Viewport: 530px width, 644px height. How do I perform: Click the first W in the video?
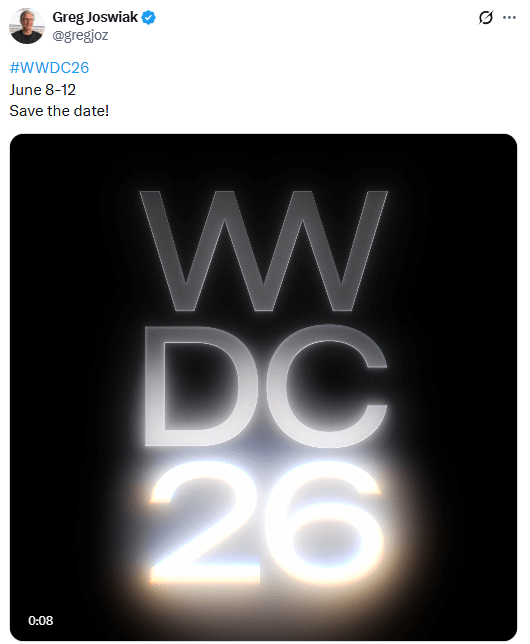[201, 251]
